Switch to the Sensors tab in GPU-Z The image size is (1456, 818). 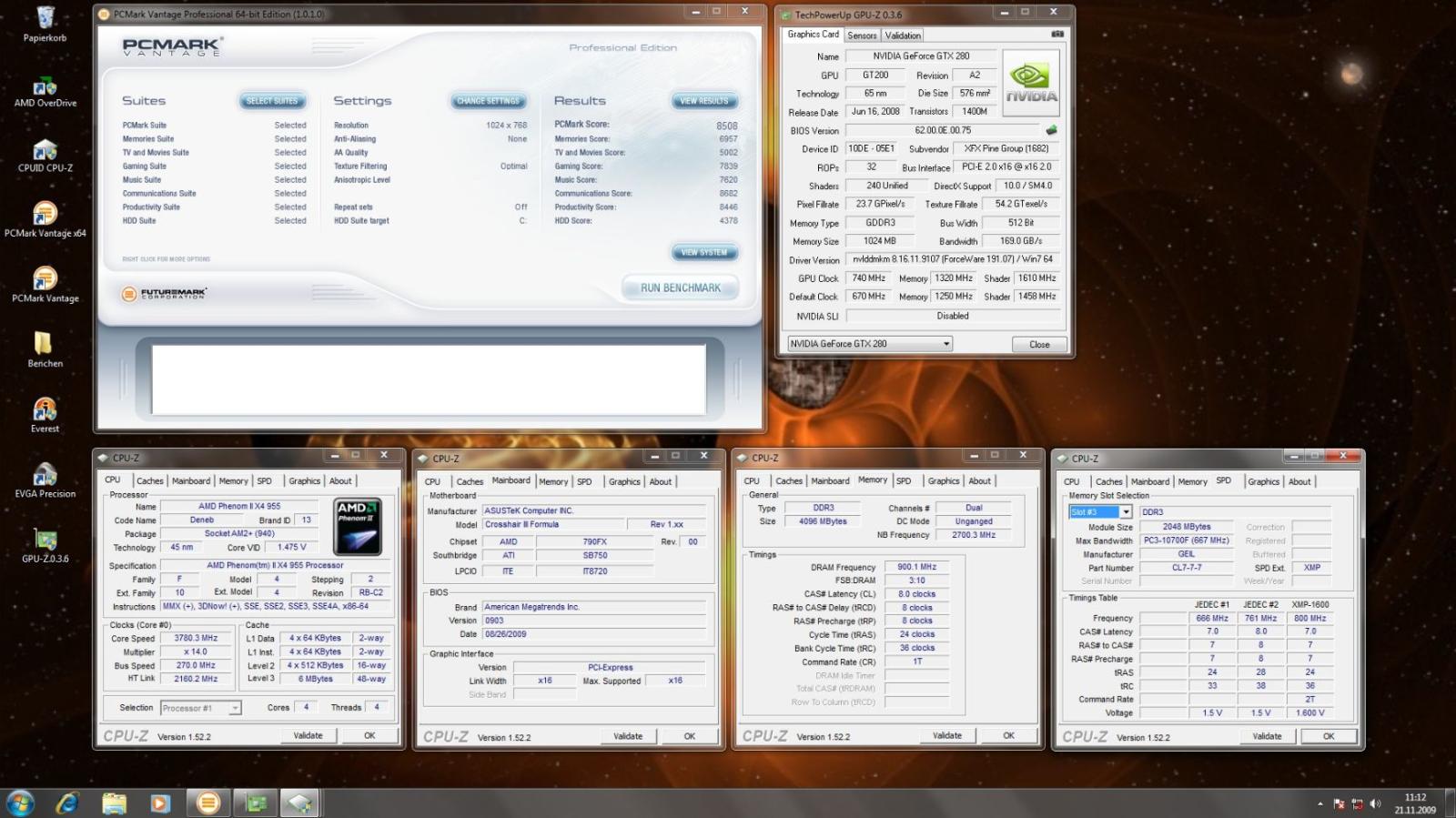point(862,35)
